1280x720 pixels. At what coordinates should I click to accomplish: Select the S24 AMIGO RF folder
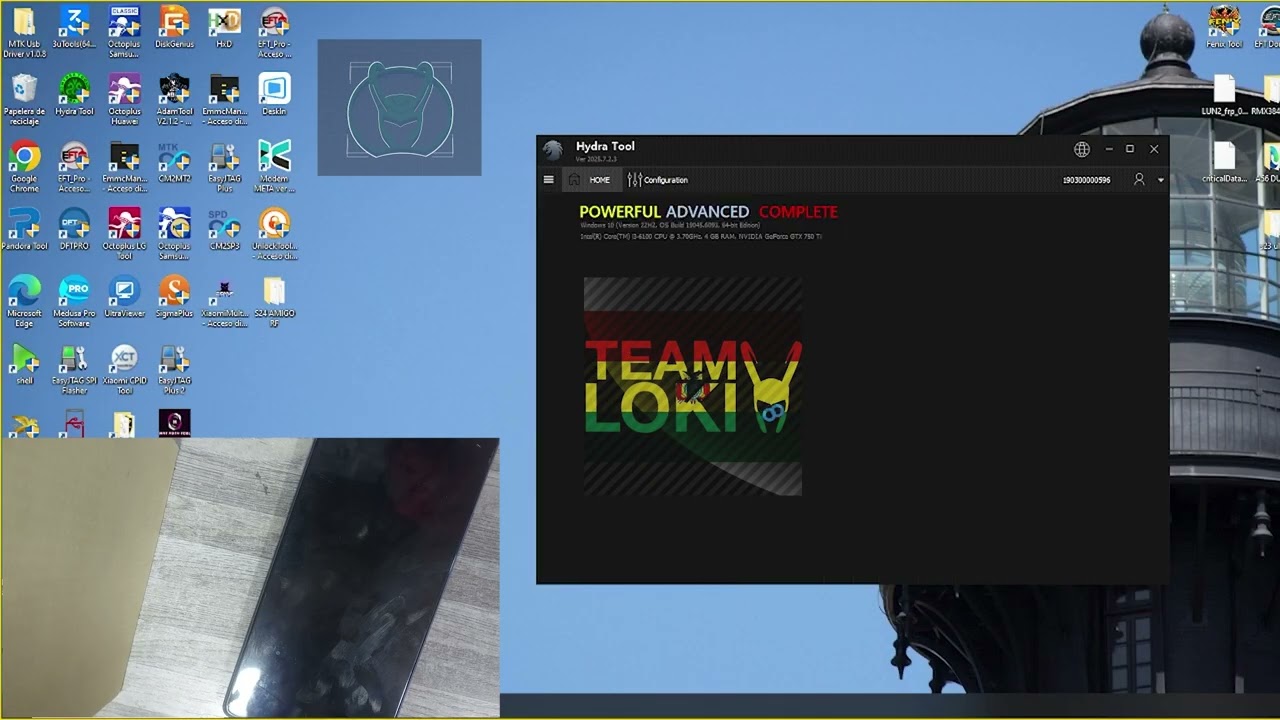[x=274, y=301]
